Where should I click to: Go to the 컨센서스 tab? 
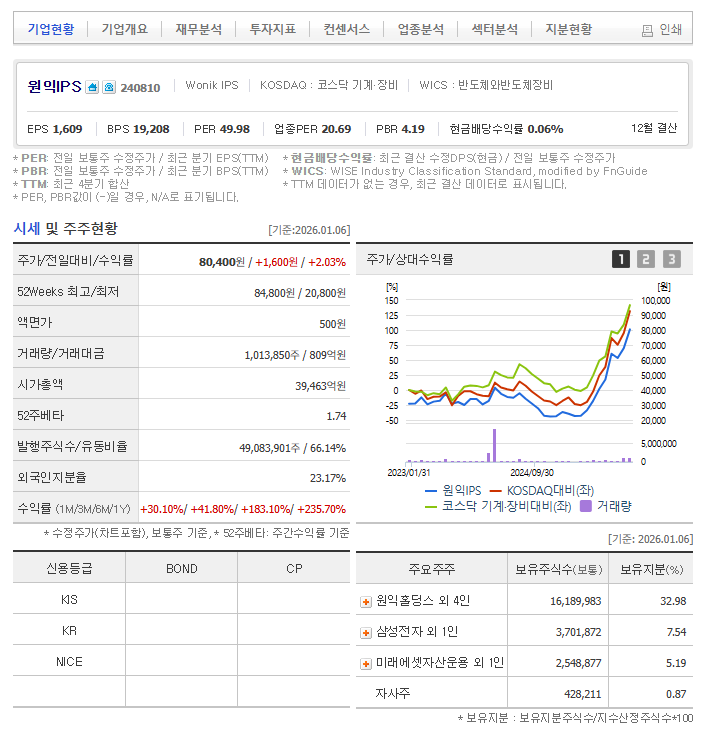[x=346, y=29]
